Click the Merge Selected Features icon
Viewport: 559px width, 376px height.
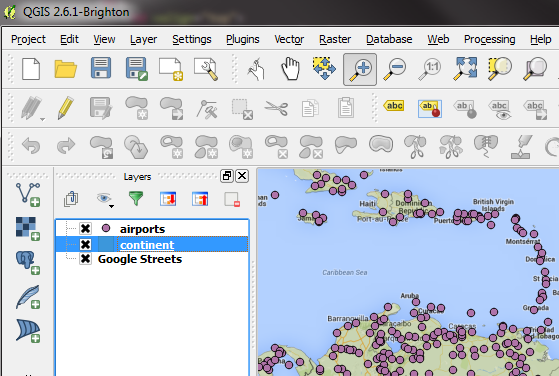tap(486, 146)
